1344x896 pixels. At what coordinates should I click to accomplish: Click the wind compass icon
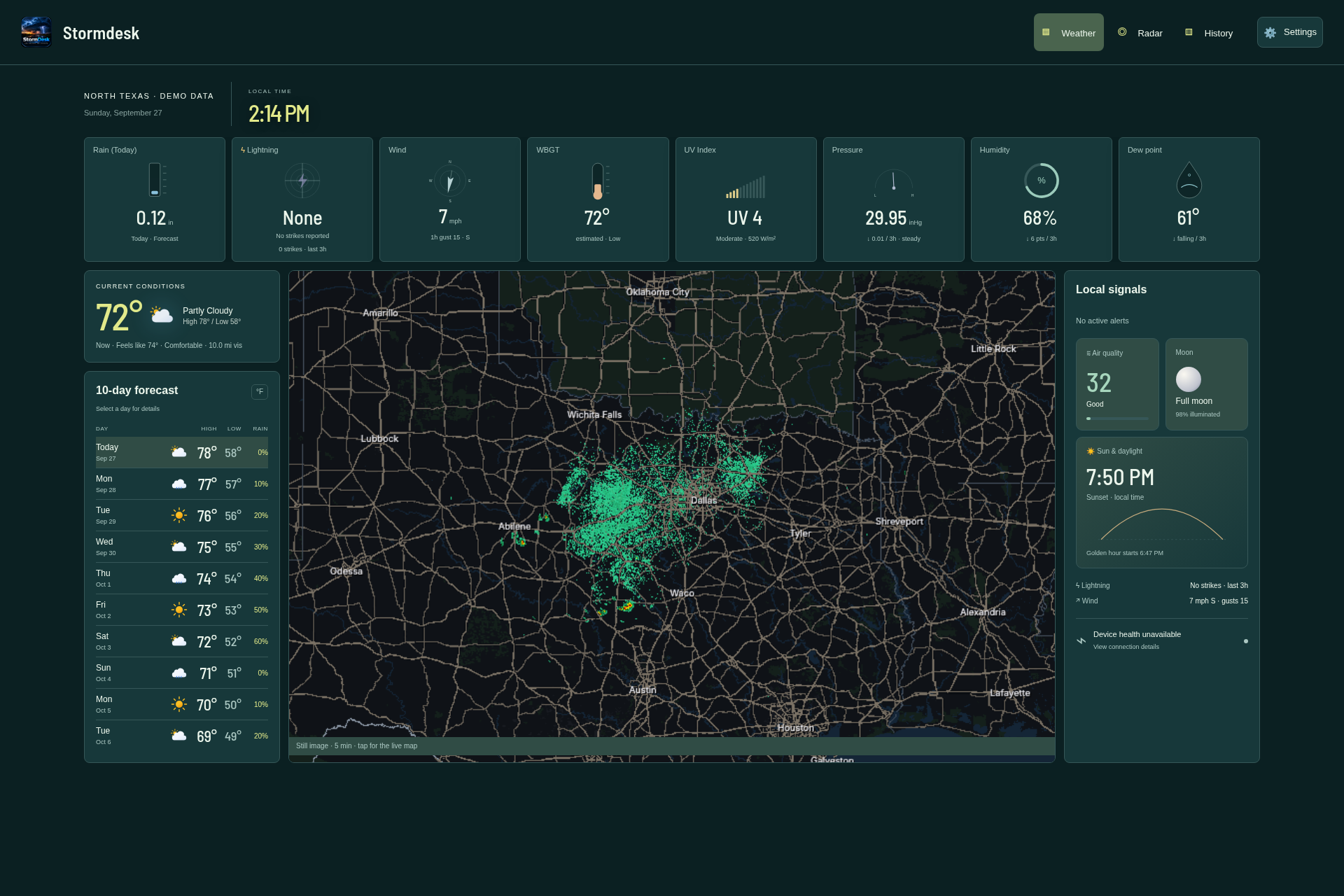(450, 181)
